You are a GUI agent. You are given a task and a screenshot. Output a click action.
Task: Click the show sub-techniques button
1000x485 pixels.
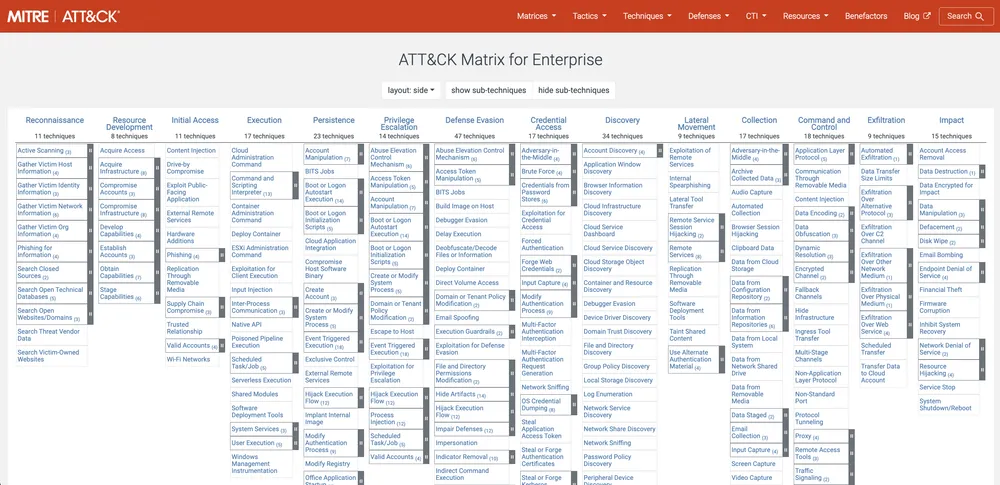click(489, 90)
